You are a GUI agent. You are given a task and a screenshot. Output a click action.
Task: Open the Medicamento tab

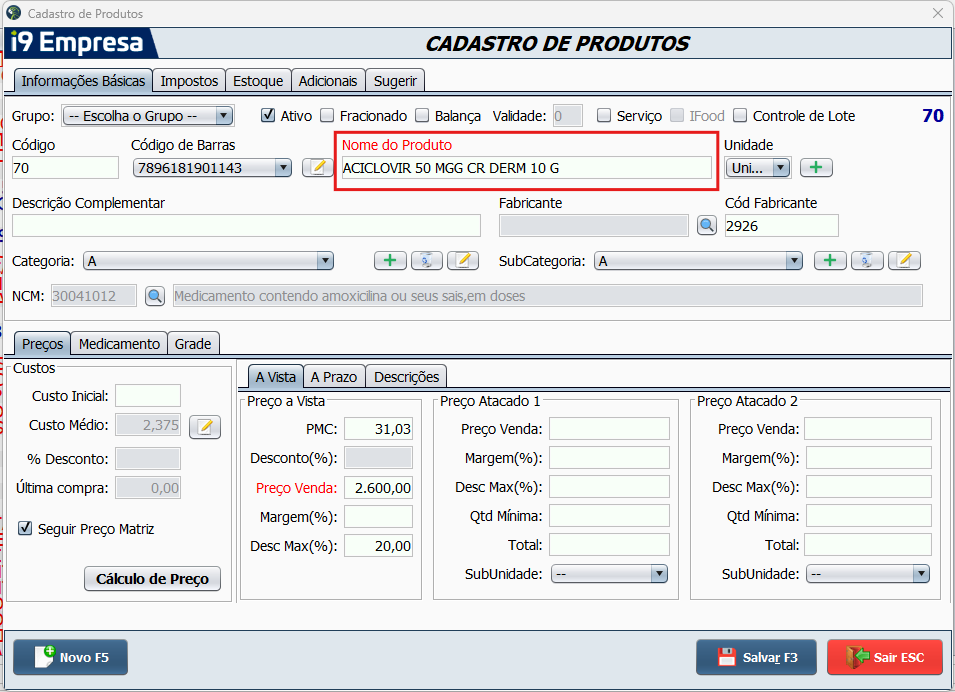coord(119,344)
